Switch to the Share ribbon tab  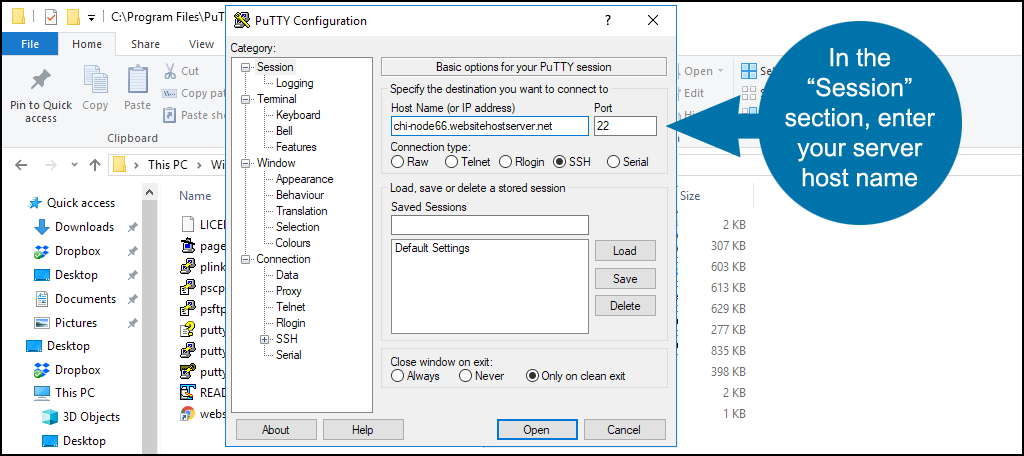tap(145, 44)
